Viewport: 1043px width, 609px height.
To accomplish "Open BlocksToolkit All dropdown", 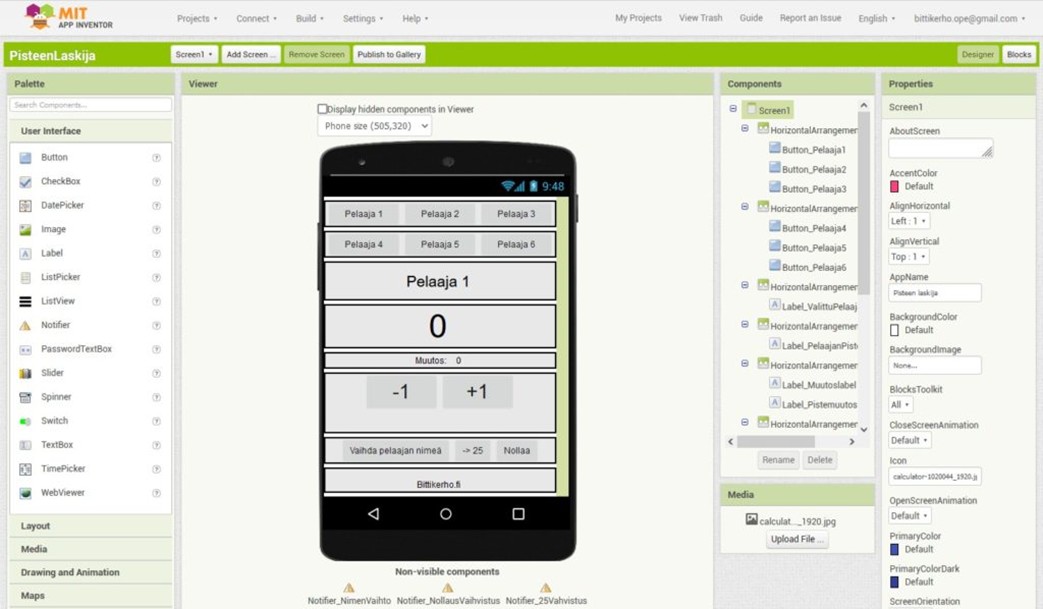I will click(901, 404).
